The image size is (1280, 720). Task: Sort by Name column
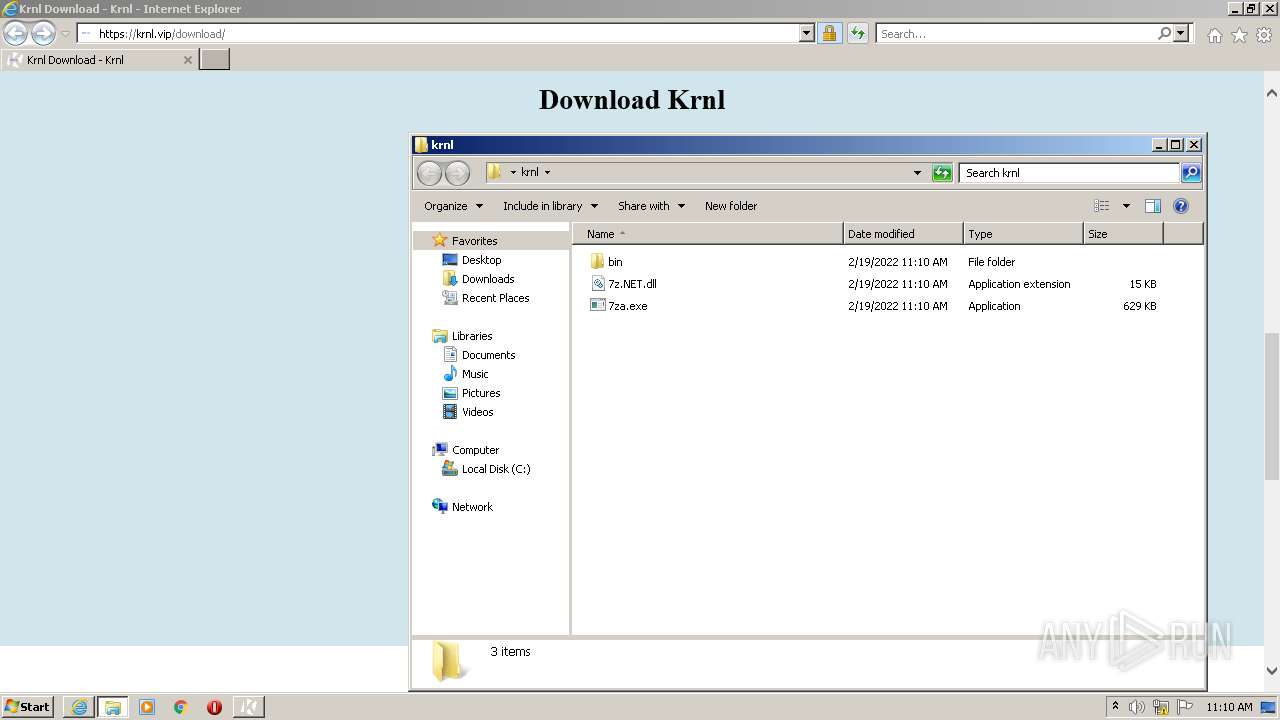pyautogui.click(x=708, y=234)
